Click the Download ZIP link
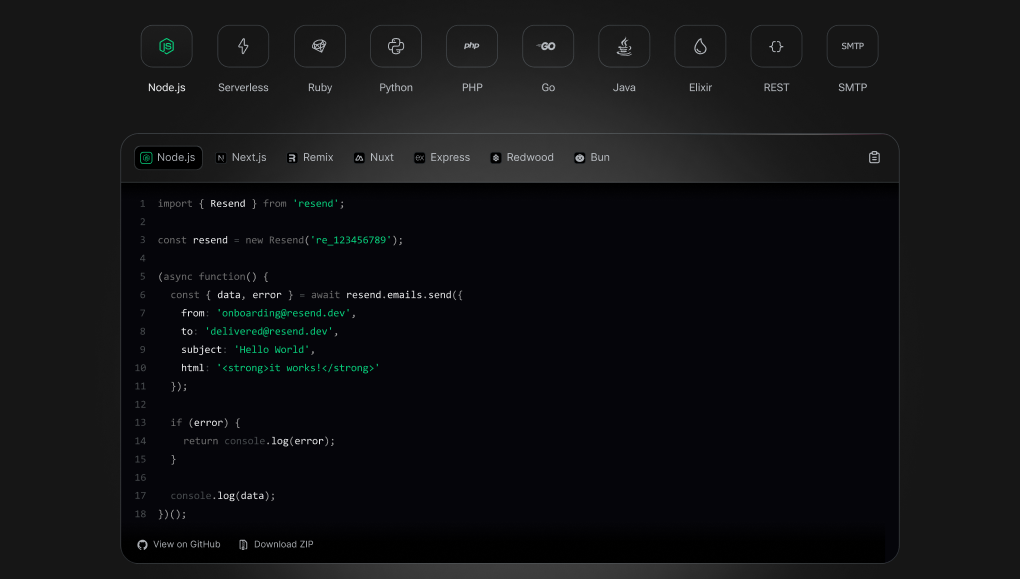Viewport: 1020px width, 579px height. (276, 545)
